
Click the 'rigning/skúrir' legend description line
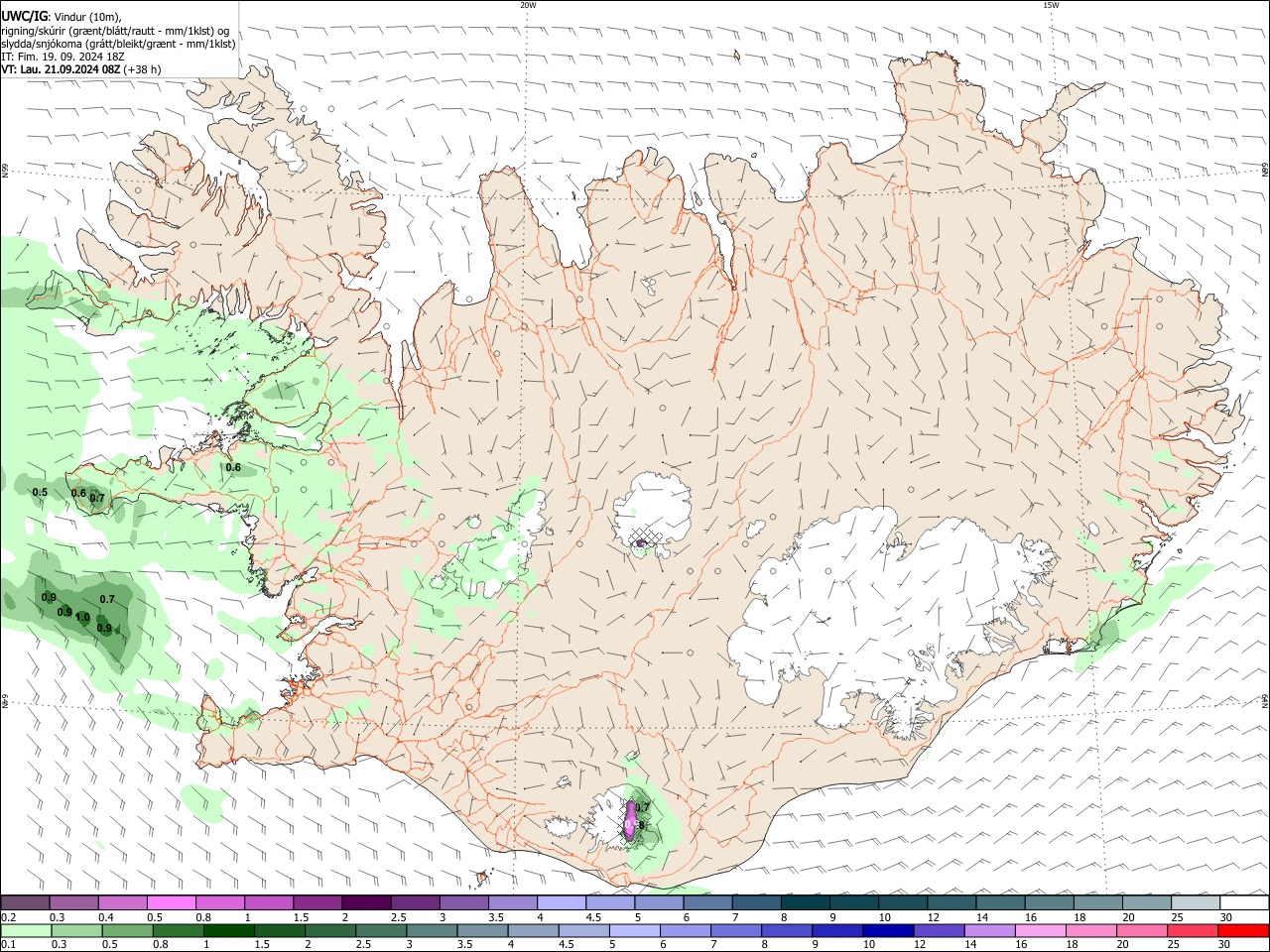(x=115, y=31)
